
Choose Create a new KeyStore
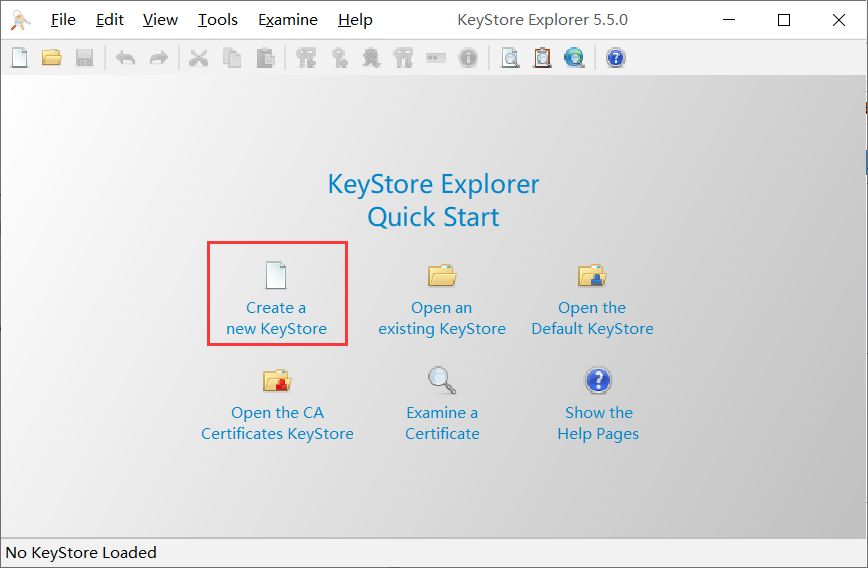pyautogui.click(x=276, y=299)
